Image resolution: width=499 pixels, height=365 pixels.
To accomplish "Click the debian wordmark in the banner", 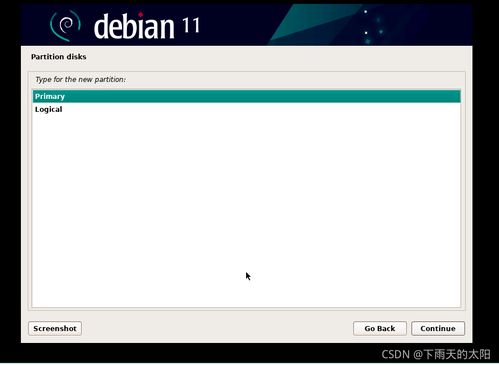I will 134,26.
